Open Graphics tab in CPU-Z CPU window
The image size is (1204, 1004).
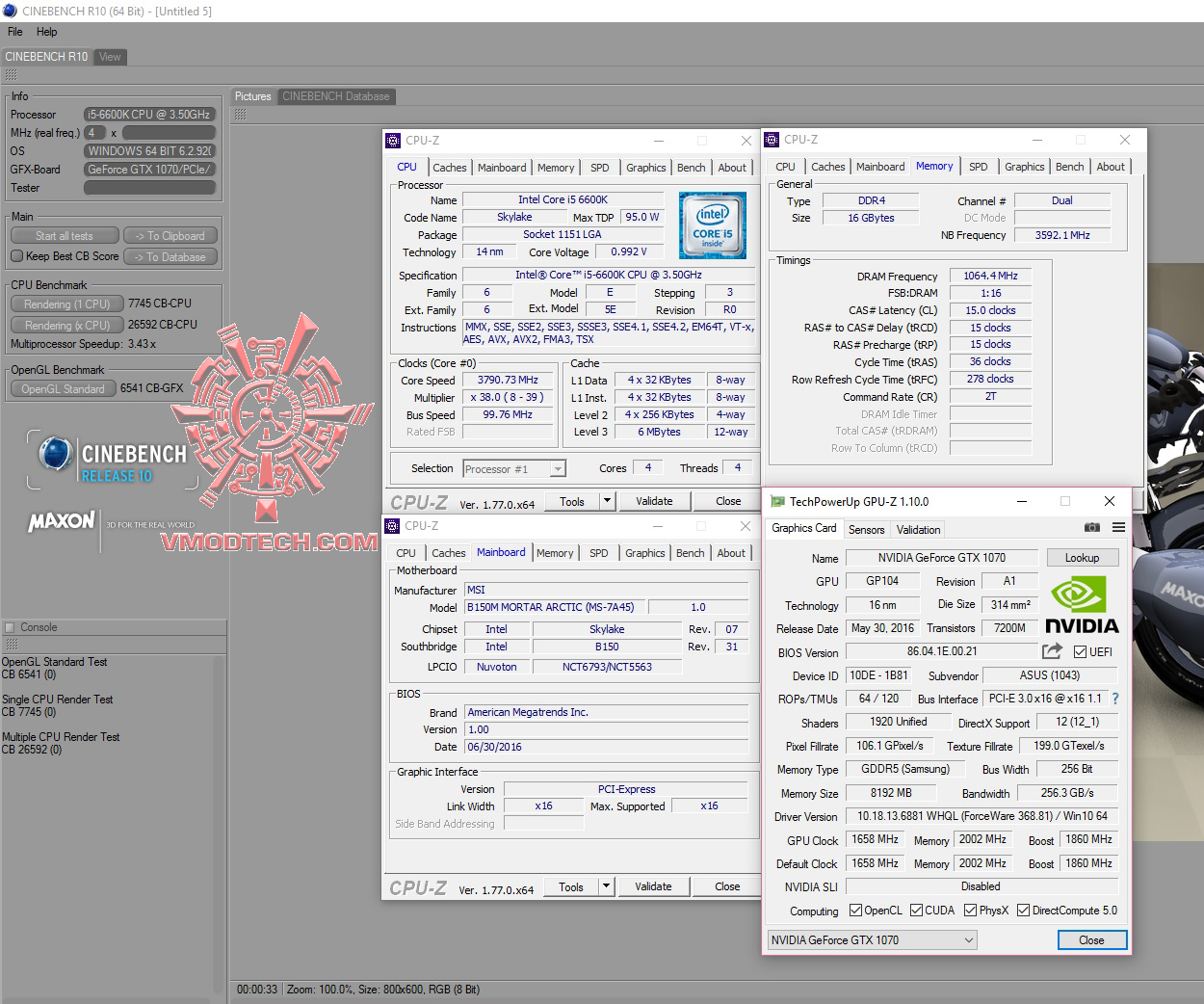(645, 168)
